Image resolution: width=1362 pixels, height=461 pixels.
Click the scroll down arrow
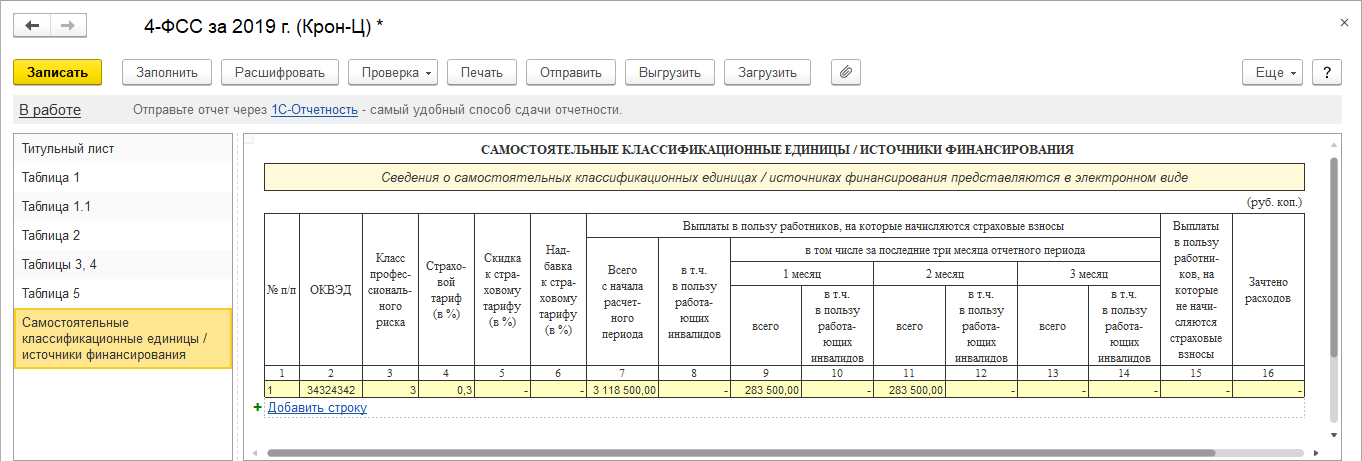pos(1334,436)
